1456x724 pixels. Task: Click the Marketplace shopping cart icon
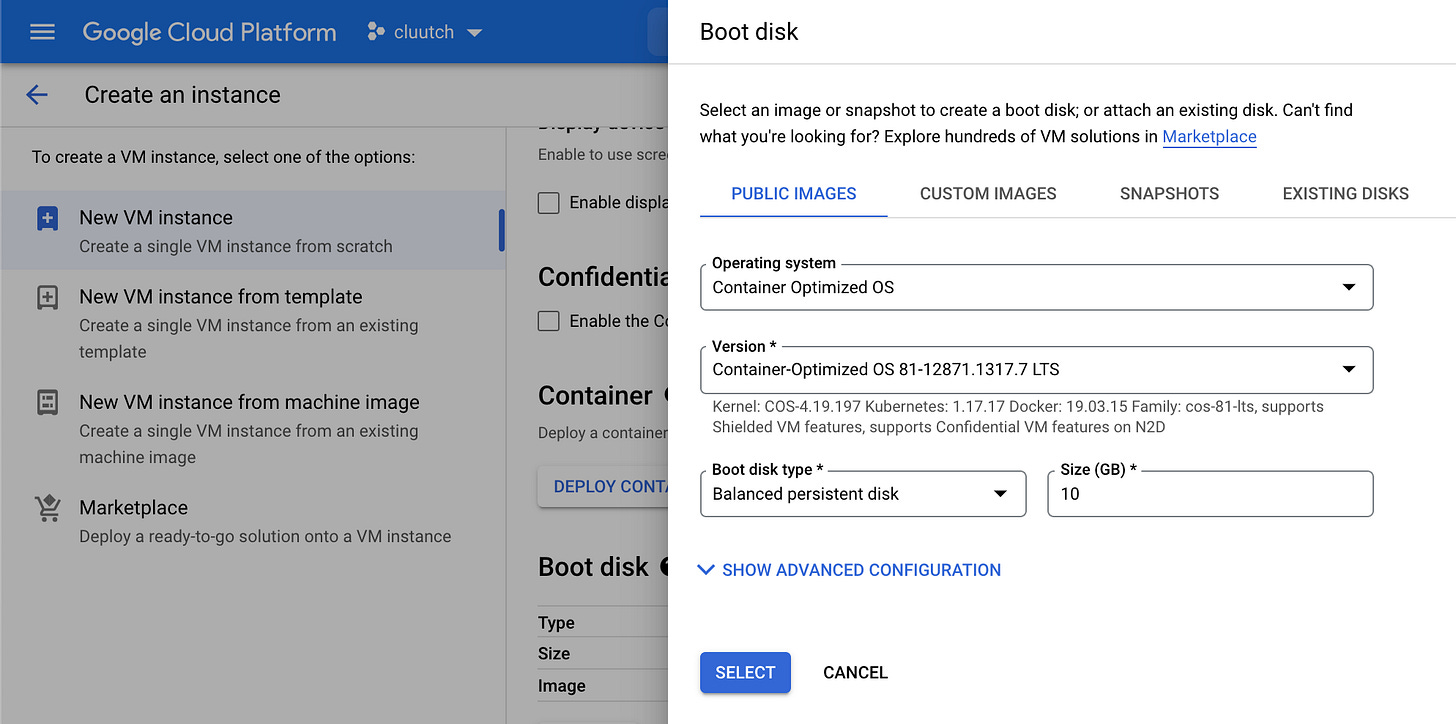pyautogui.click(x=47, y=508)
